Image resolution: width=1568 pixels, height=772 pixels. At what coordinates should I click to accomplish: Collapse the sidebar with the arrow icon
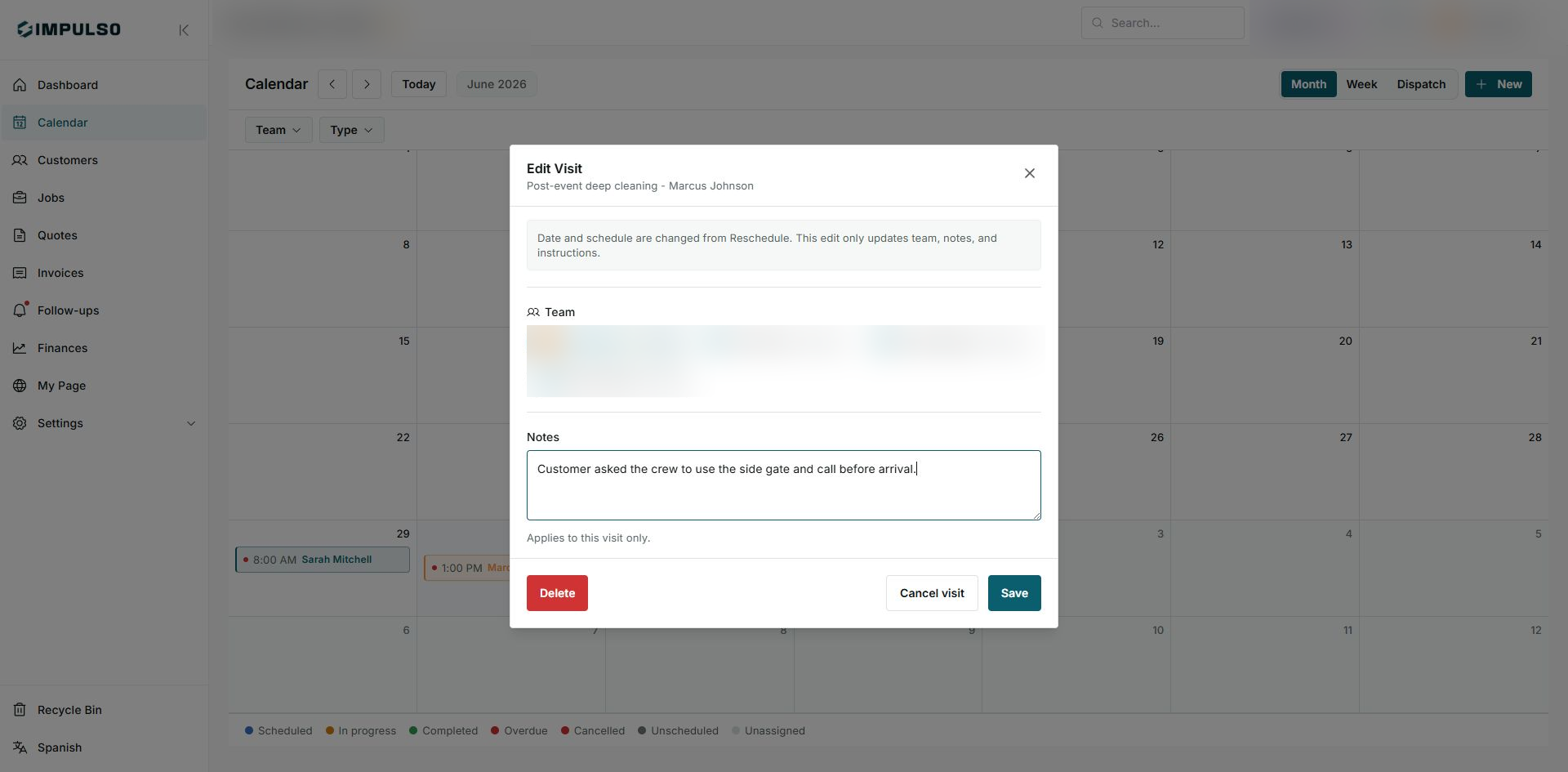[x=184, y=30]
